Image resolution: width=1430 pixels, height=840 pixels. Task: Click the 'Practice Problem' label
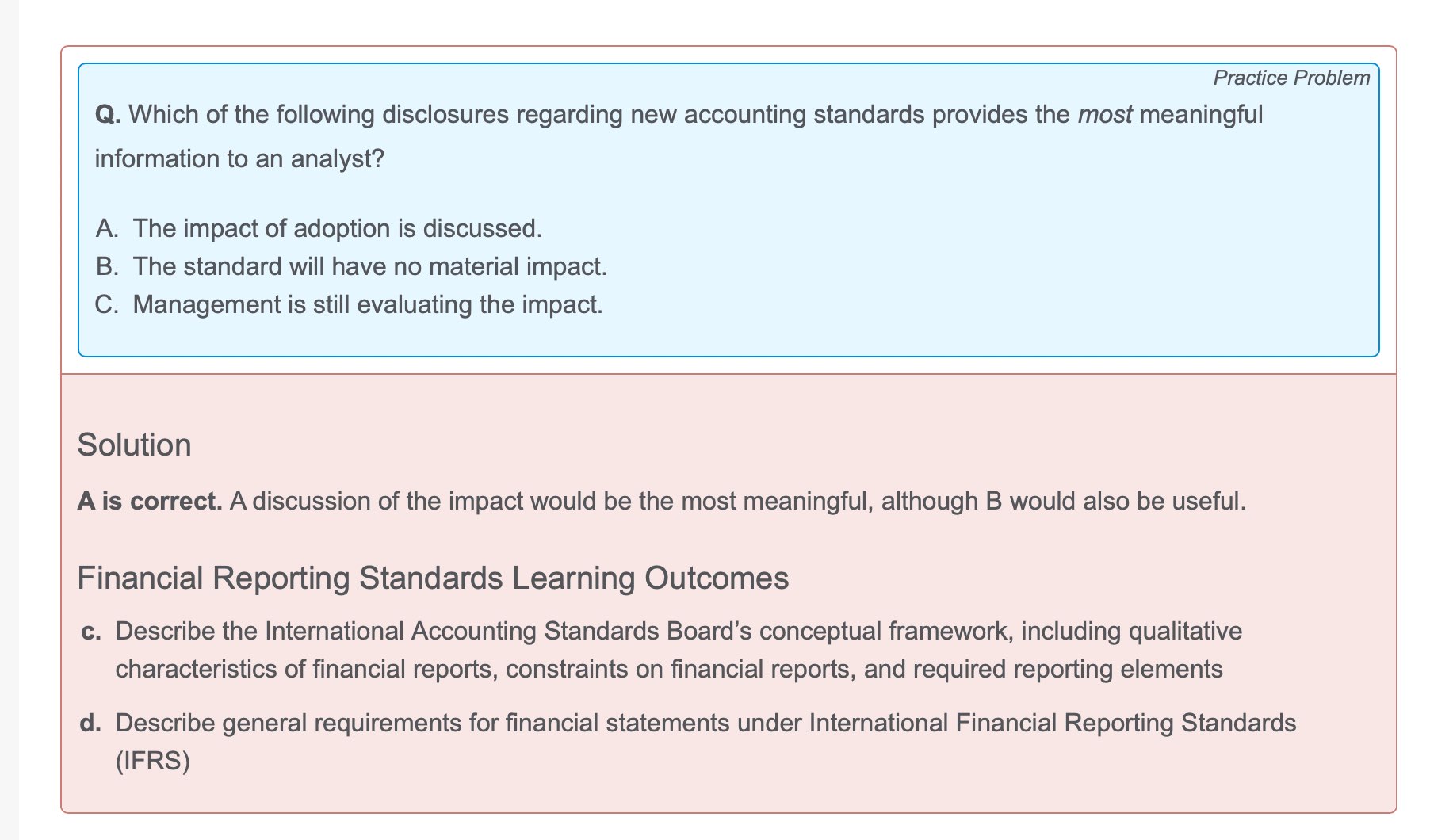click(x=1290, y=78)
